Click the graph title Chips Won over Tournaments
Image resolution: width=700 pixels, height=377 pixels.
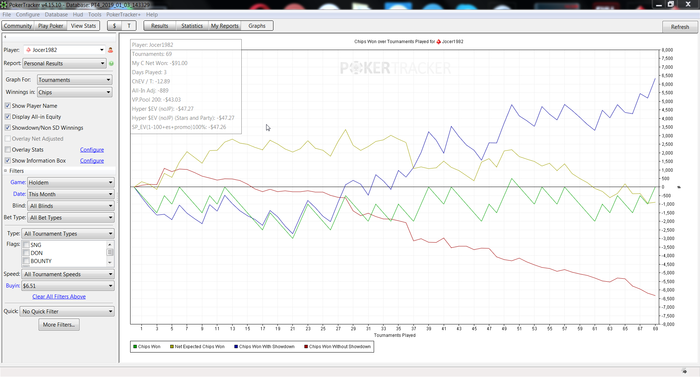pyautogui.click(x=408, y=42)
